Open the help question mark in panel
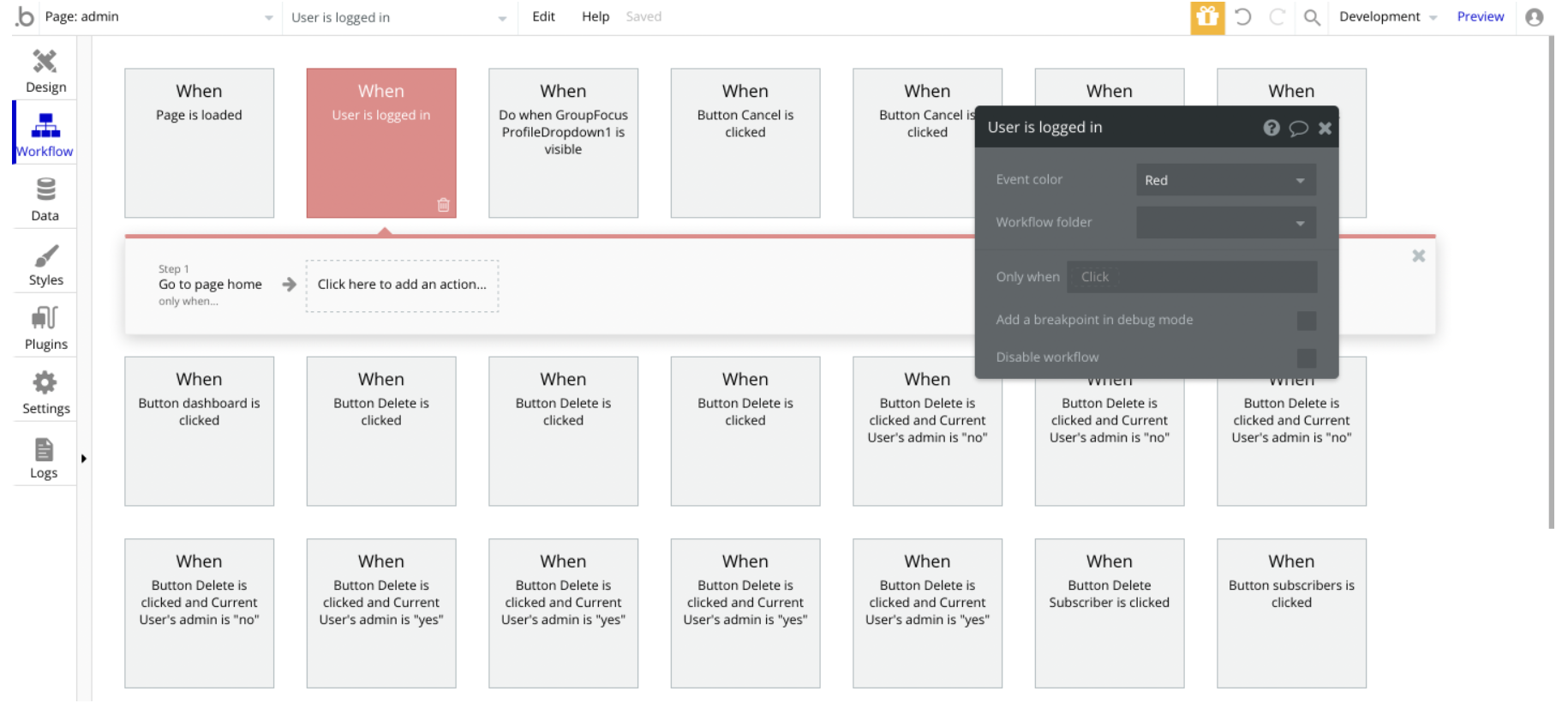The height and width of the screenshot is (703, 1568). pyautogui.click(x=1272, y=128)
